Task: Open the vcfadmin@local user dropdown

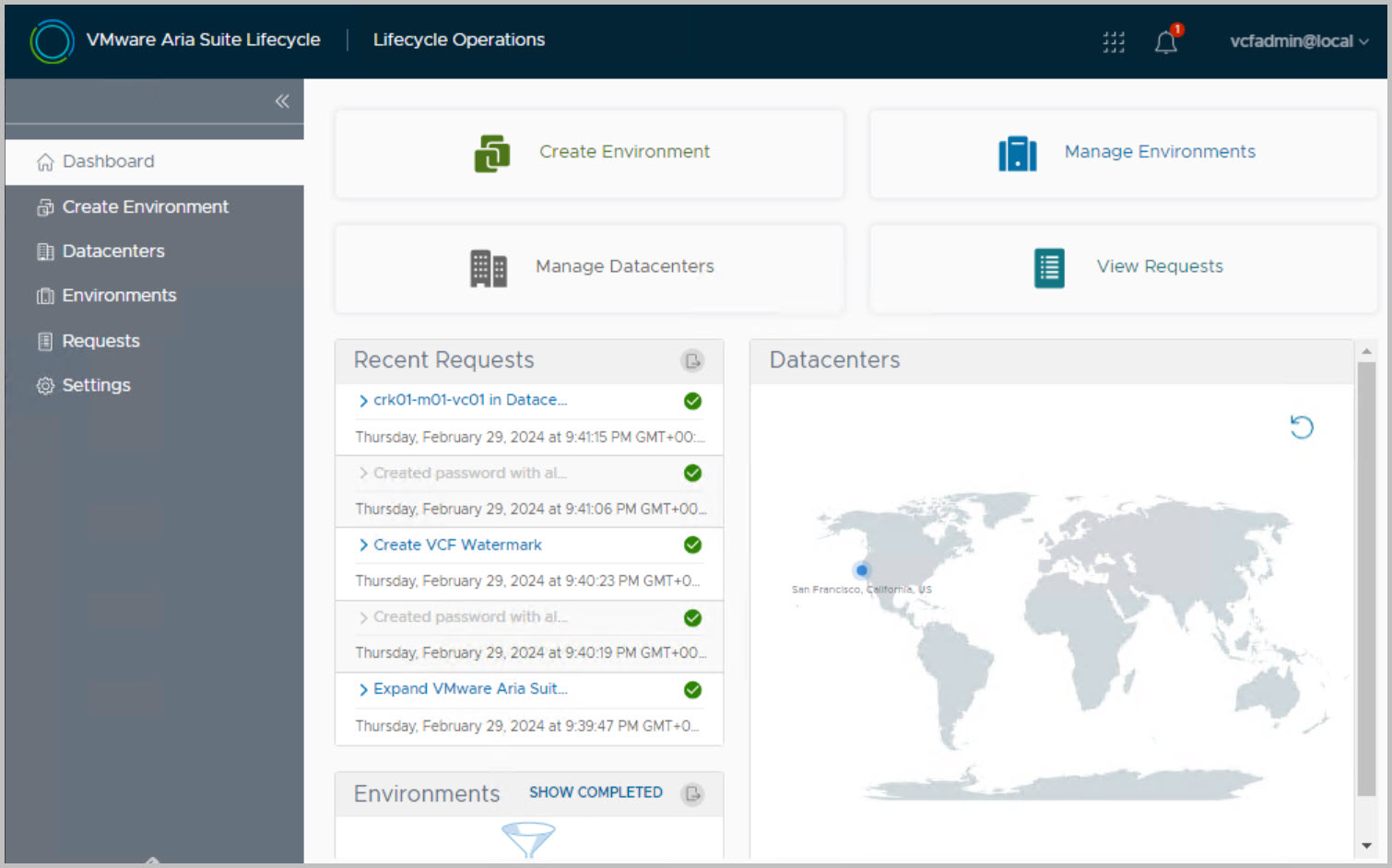Action: pos(1298,41)
